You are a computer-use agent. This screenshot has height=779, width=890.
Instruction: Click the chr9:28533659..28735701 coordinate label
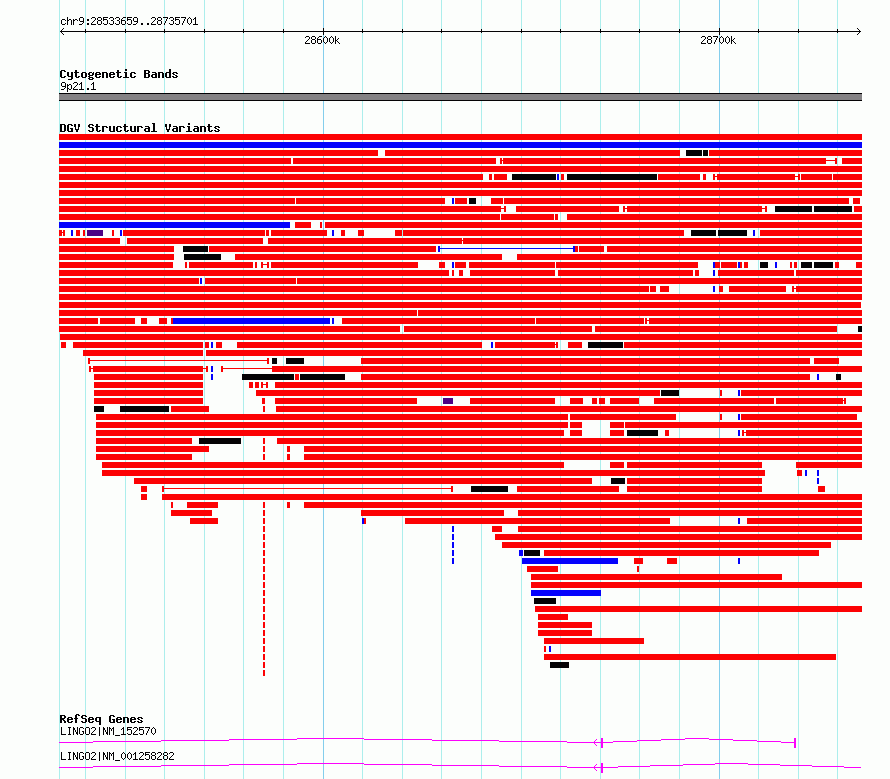point(129,21)
